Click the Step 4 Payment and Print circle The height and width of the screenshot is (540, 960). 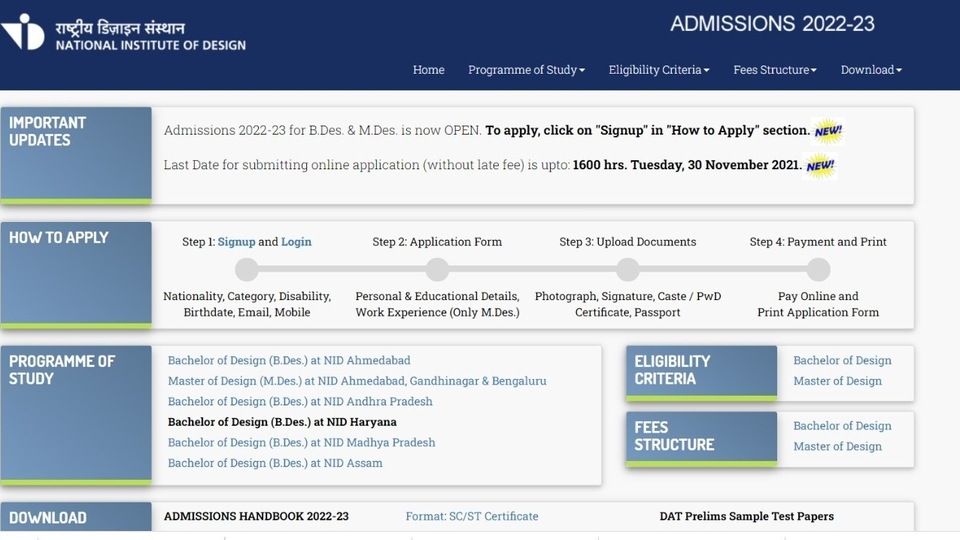coord(818,269)
